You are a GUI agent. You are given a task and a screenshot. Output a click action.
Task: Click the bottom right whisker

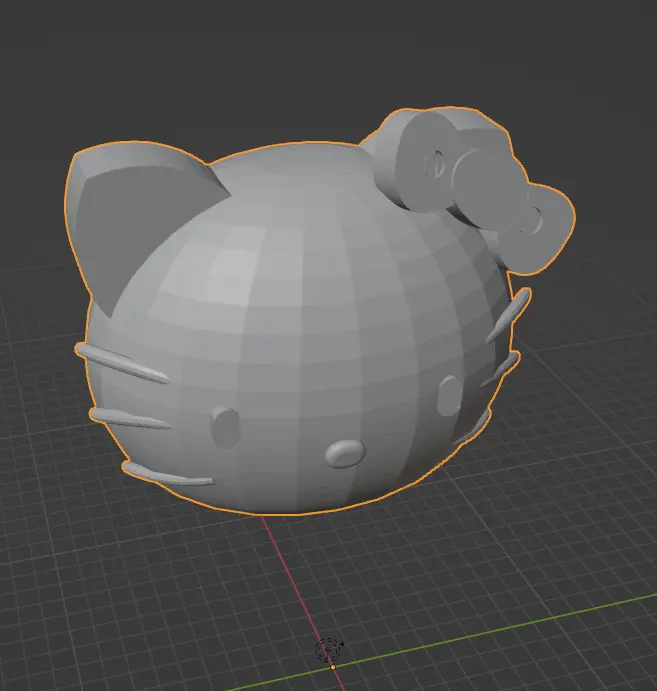(474, 425)
